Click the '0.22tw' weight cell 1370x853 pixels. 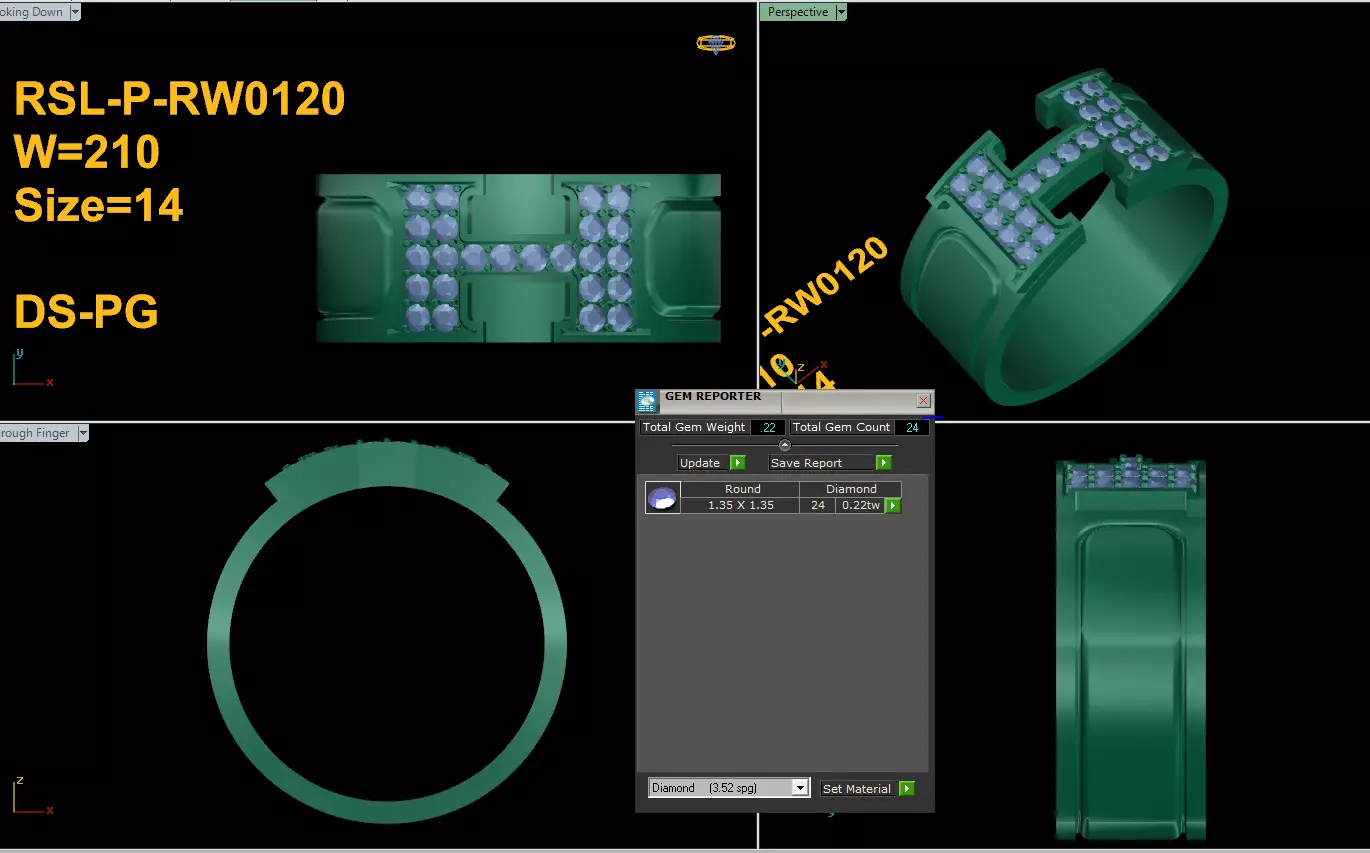point(860,506)
